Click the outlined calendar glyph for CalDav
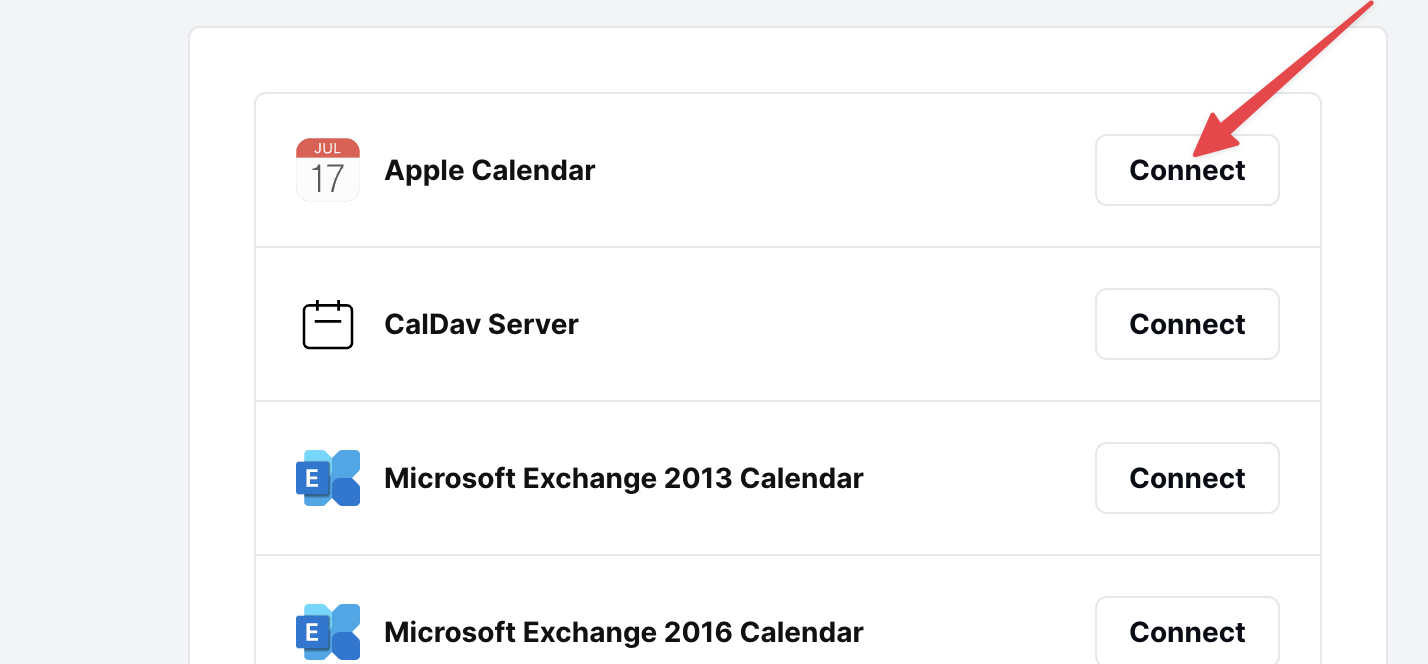Viewport: 1428px width, 664px height. pyautogui.click(x=328, y=324)
